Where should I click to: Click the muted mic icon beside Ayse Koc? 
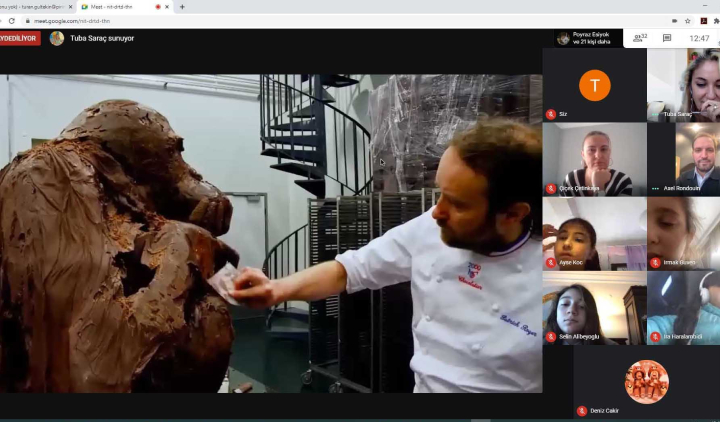551,263
